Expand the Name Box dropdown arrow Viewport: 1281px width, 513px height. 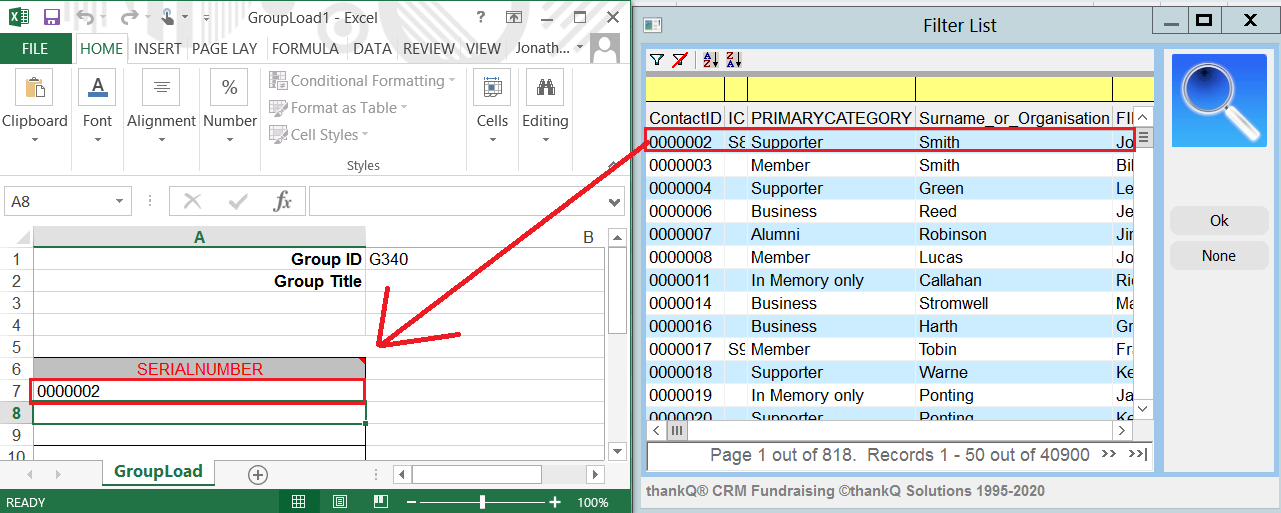point(120,202)
